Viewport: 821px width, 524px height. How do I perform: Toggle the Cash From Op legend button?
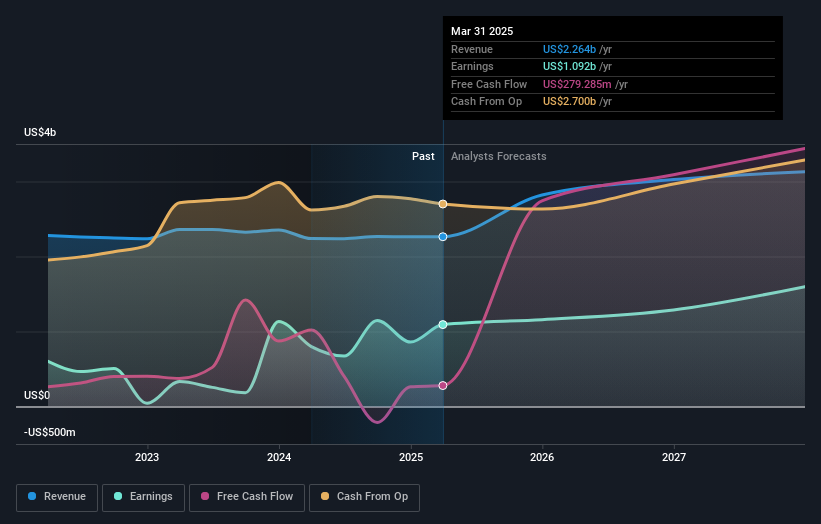(x=364, y=497)
